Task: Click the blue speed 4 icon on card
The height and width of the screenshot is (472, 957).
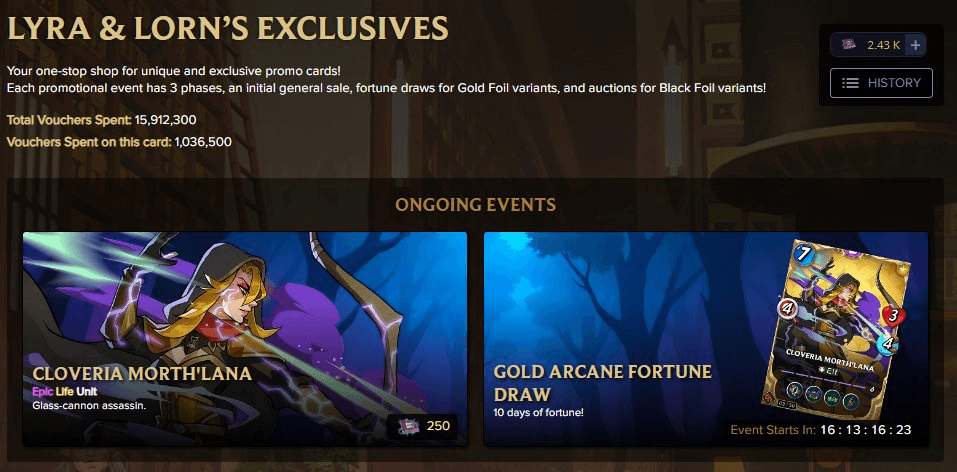Action: click(x=887, y=344)
